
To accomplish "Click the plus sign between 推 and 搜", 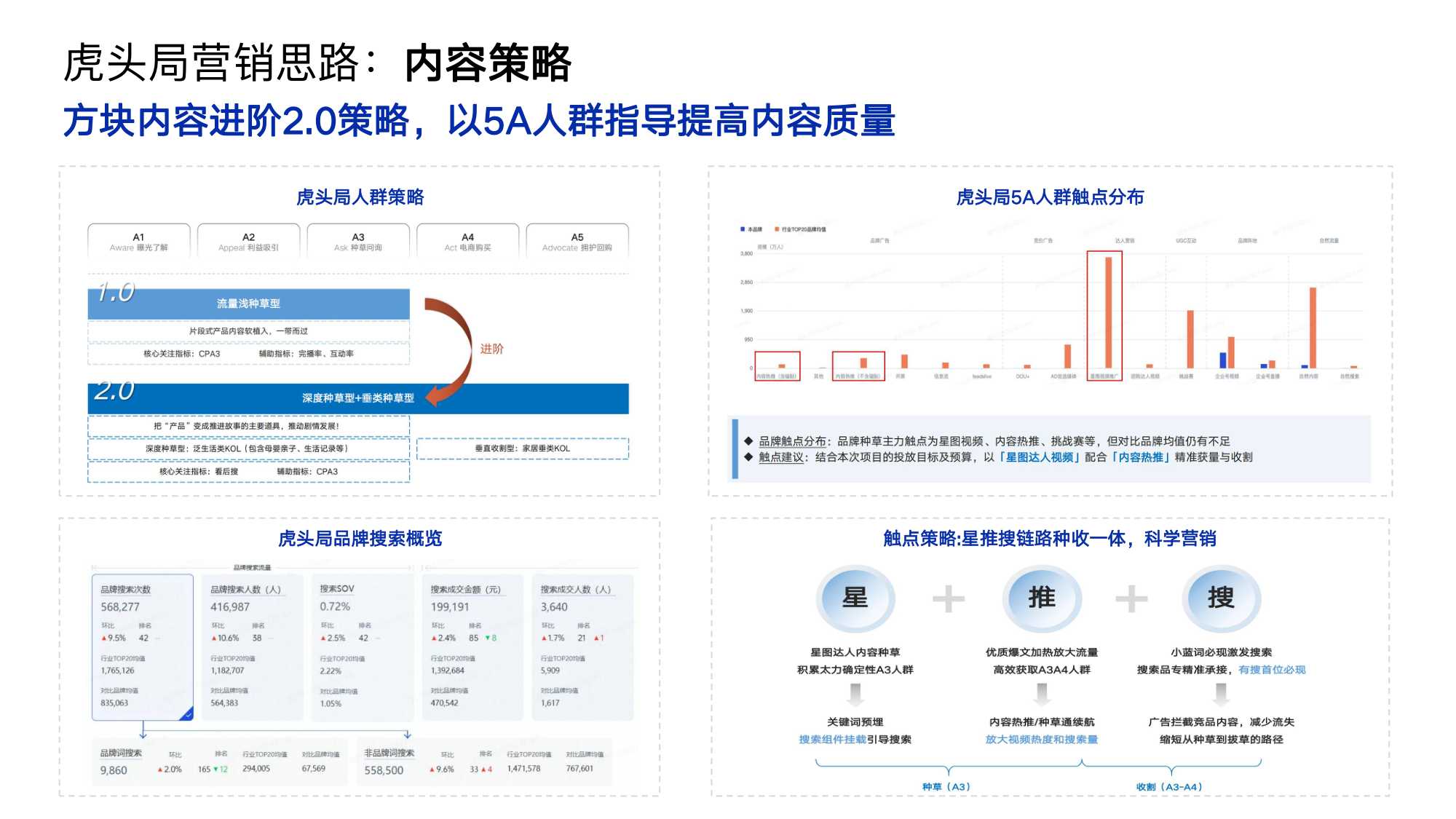I will 1131,599.
